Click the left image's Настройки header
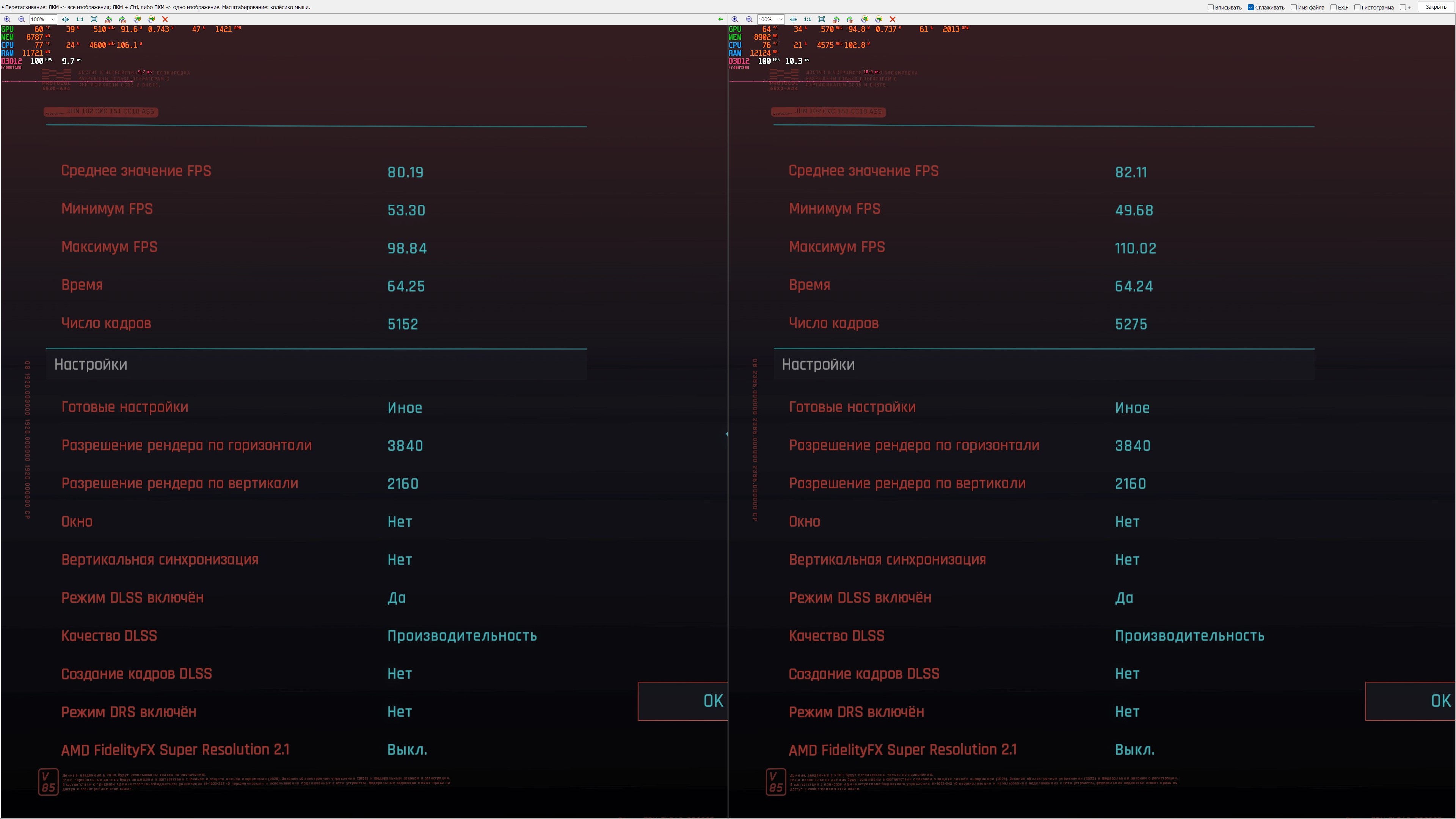Screen dimensions: 1456x819 click(91, 364)
